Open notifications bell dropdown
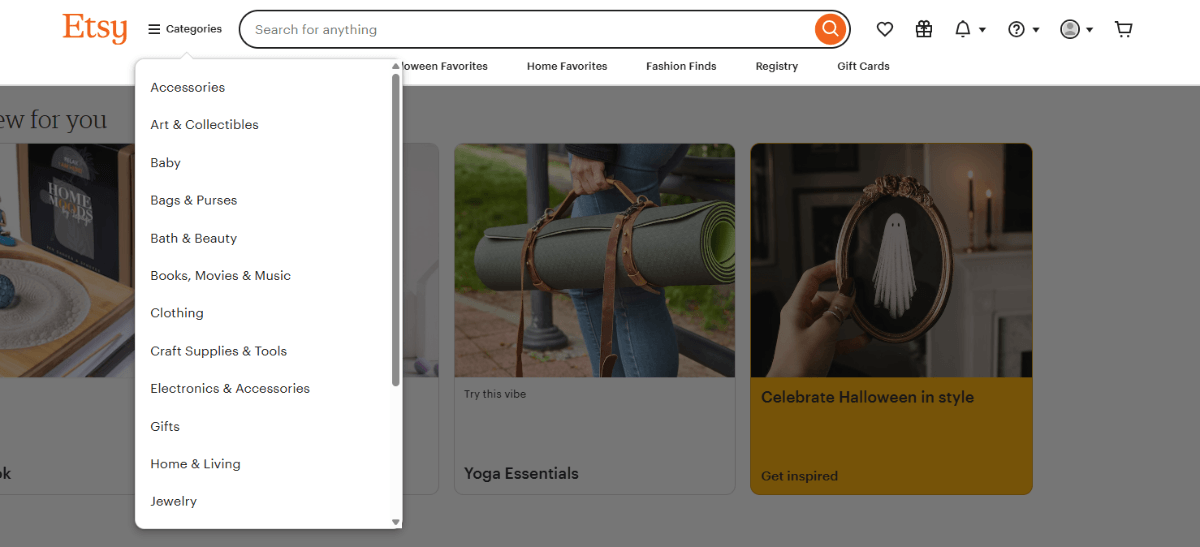The width and height of the screenshot is (1200, 547). [970, 29]
